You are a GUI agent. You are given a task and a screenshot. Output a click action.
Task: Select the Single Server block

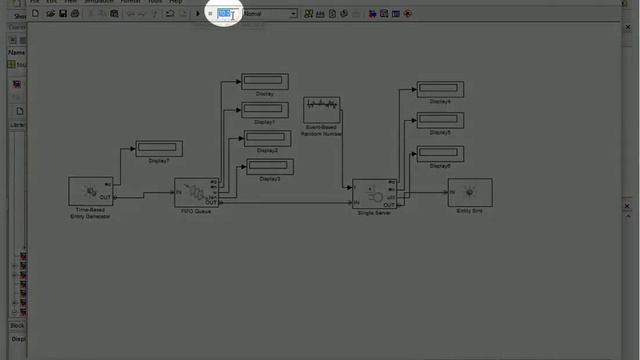point(374,193)
